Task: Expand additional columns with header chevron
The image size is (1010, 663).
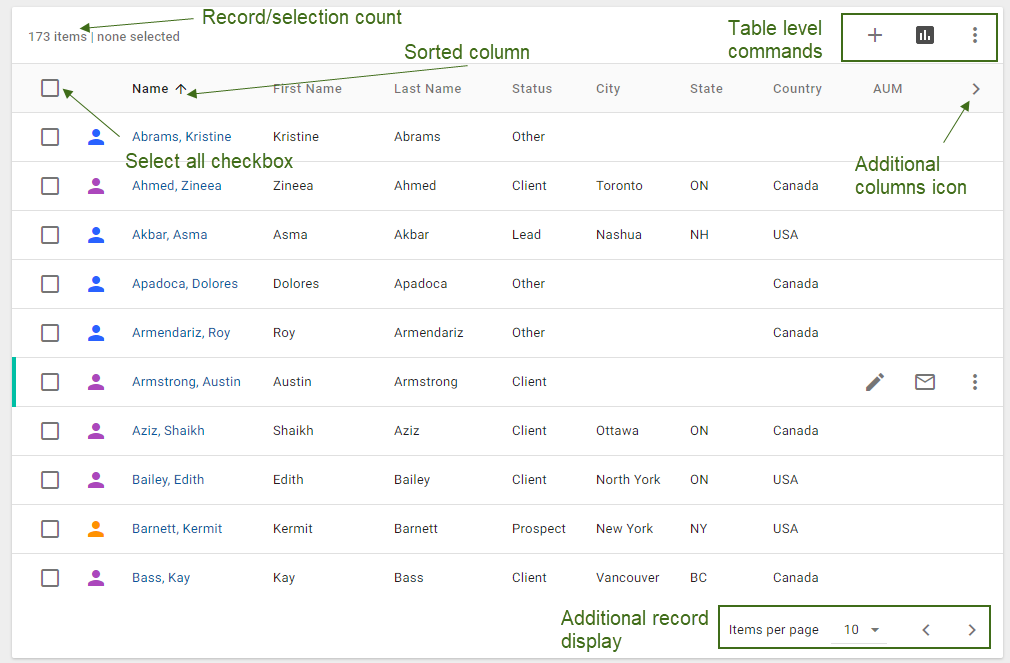Action: (976, 89)
